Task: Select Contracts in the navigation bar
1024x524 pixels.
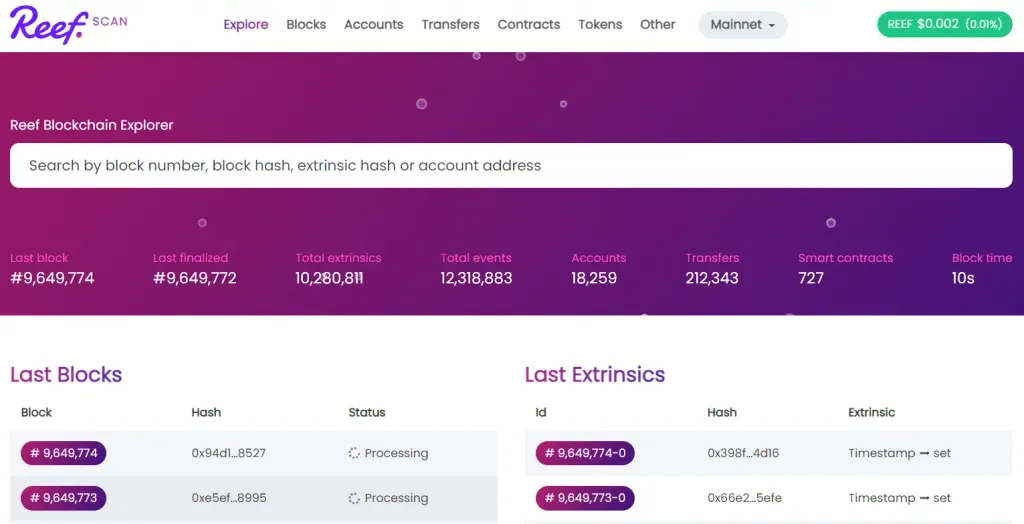Action: tap(528, 25)
